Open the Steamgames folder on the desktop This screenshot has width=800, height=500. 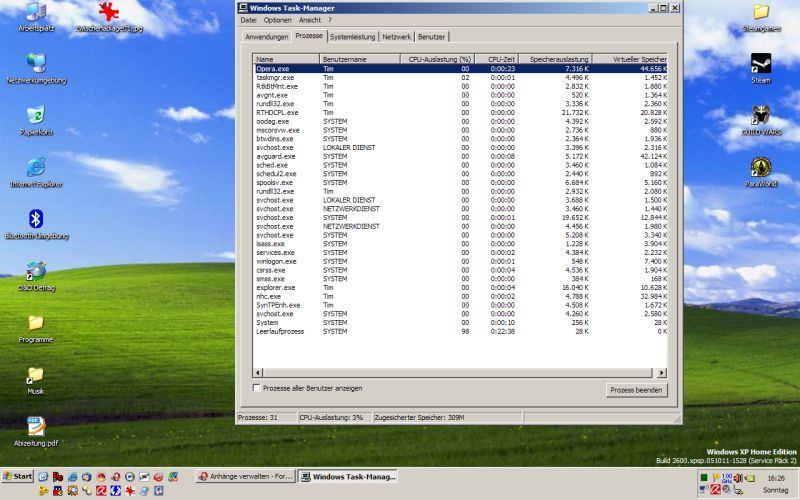click(761, 17)
